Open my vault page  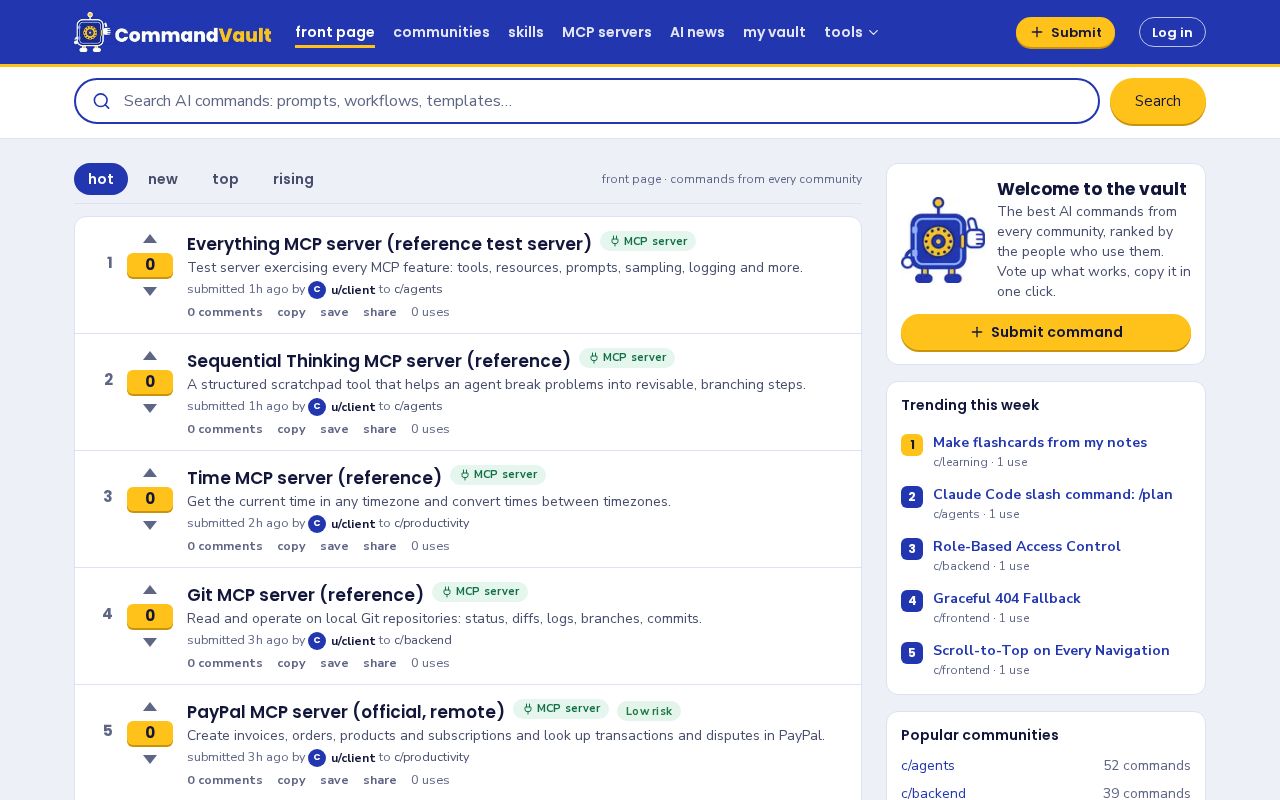(x=774, y=32)
